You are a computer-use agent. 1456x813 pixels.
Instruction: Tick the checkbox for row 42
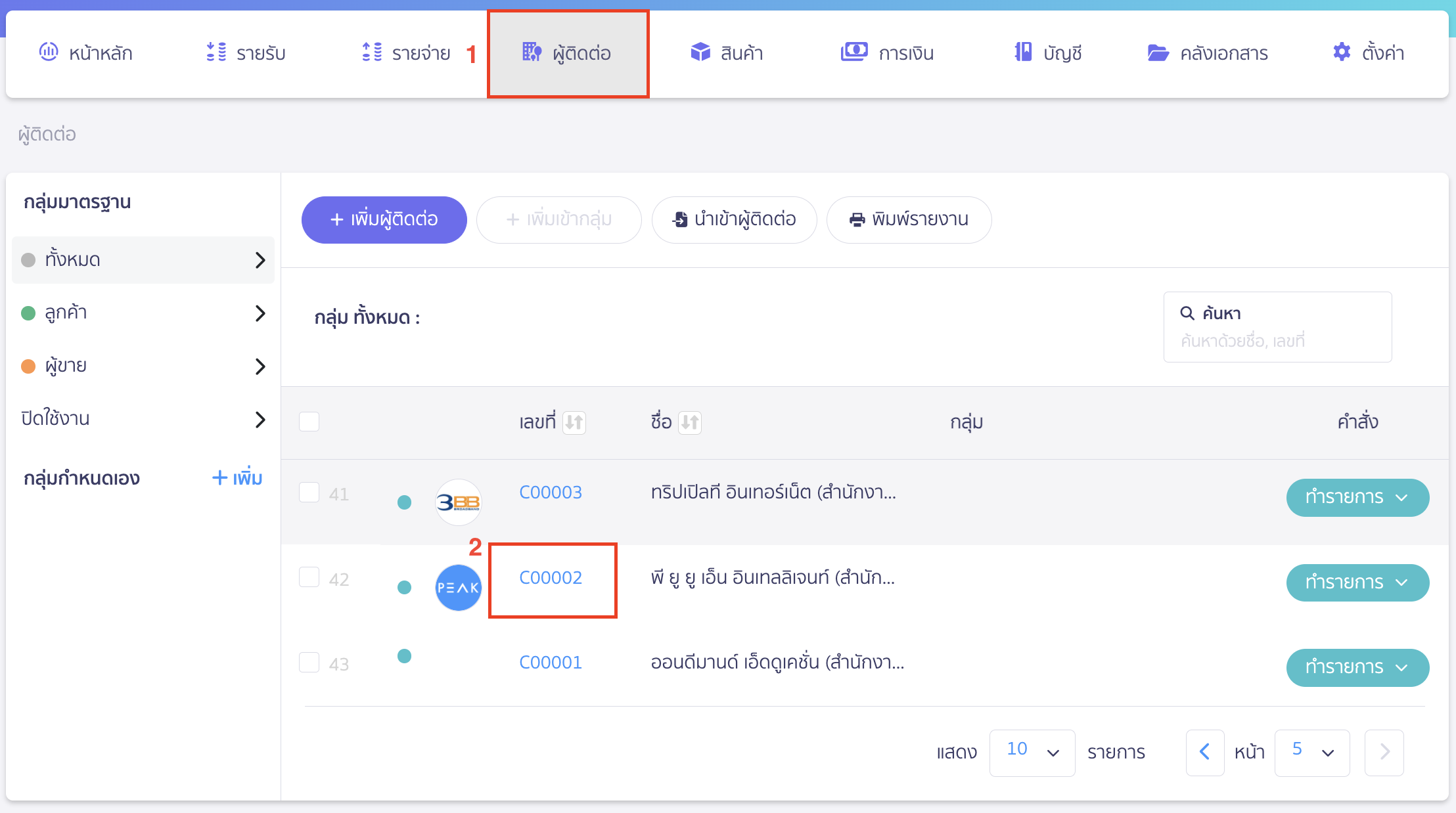coord(309,579)
